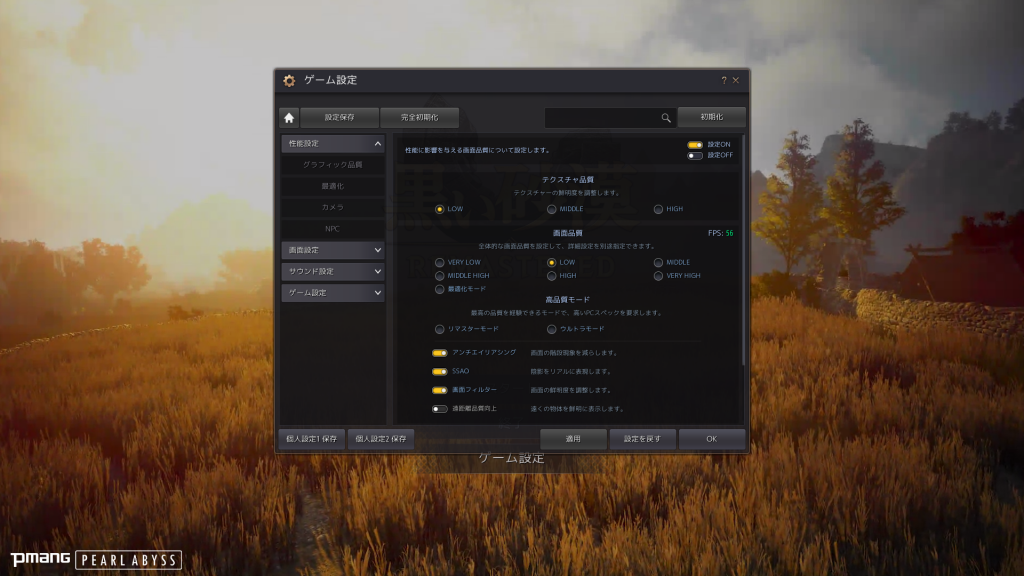Open the グラフィック品質 submenu item
1024x576 pixels.
click(x=332, y=165)
